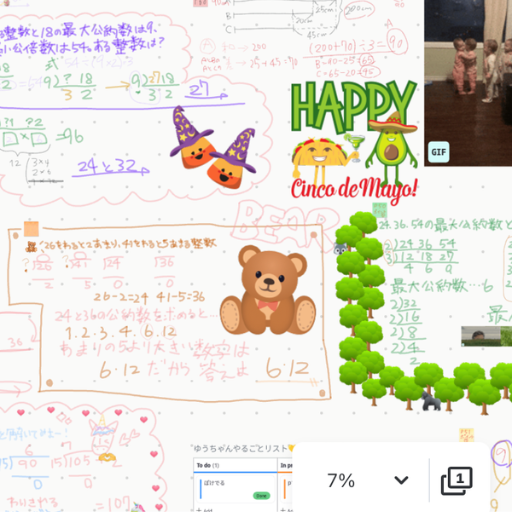
Task: Select the Cinco de Mayo red text
Action: tap(354, 189)
